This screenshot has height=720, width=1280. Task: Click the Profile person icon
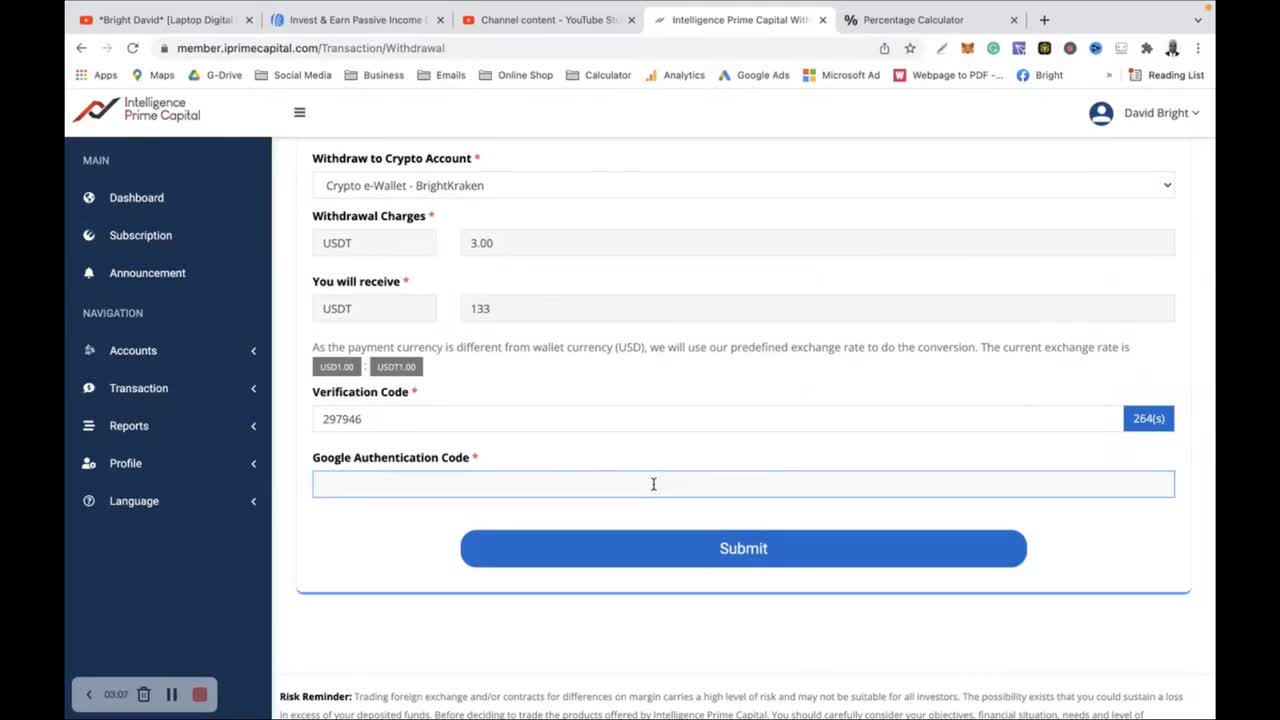click(x=89, y=464)
